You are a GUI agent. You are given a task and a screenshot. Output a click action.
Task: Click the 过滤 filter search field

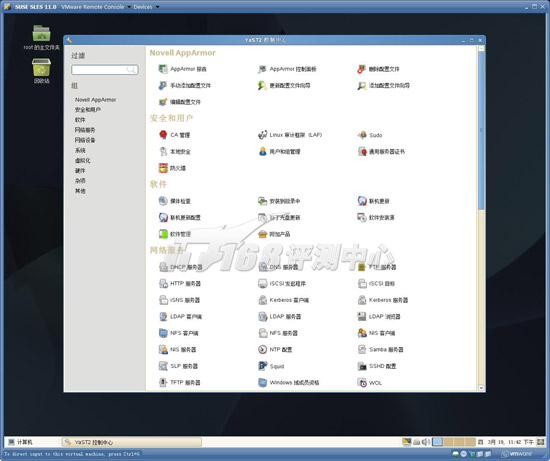point(105,70)
